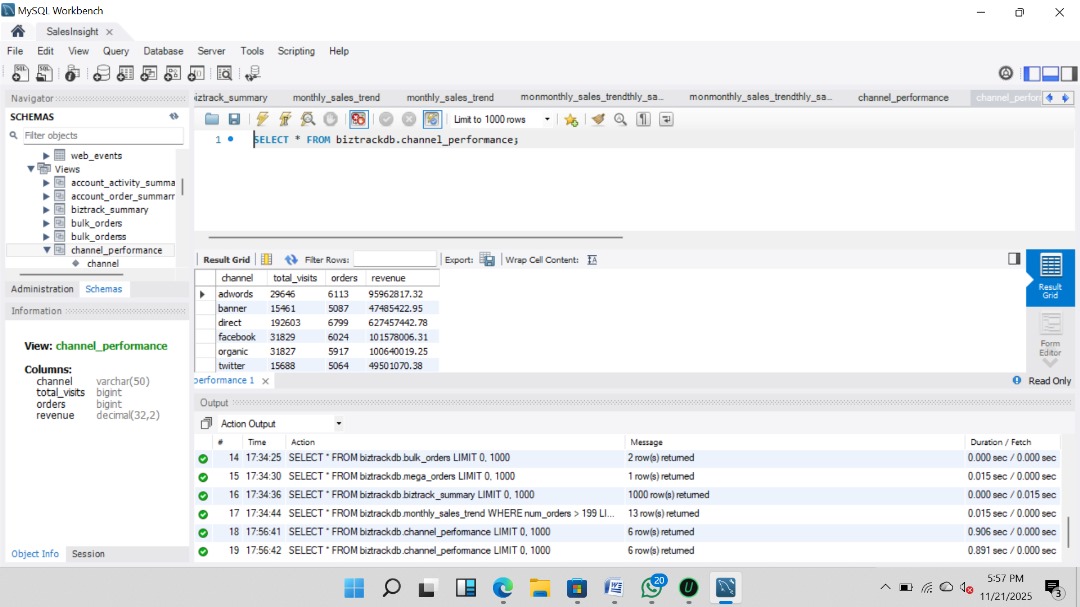Screen dimensions: 1080x607
Task: Execute the query with the lightning bolt
Action: point(262,119)
